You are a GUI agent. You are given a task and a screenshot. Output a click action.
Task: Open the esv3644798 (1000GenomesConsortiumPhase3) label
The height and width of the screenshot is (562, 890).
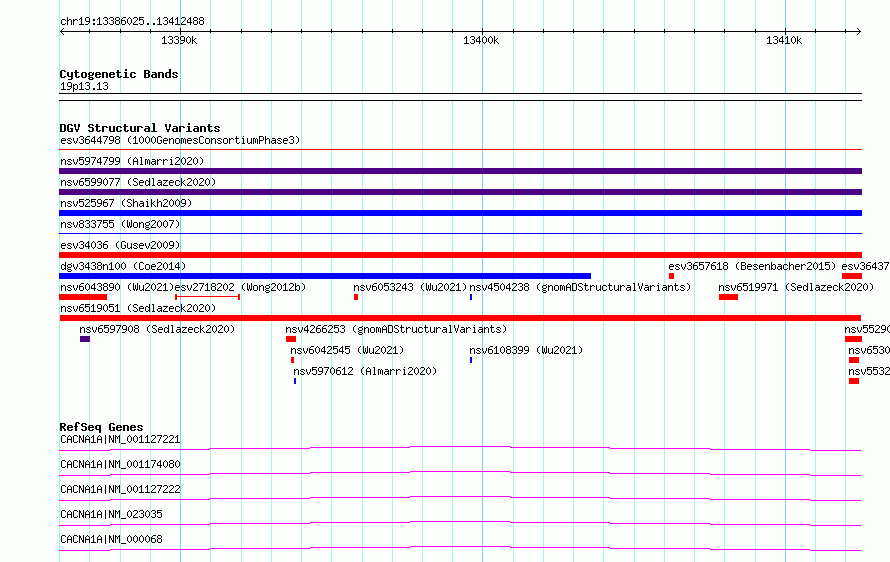[180, 140]
